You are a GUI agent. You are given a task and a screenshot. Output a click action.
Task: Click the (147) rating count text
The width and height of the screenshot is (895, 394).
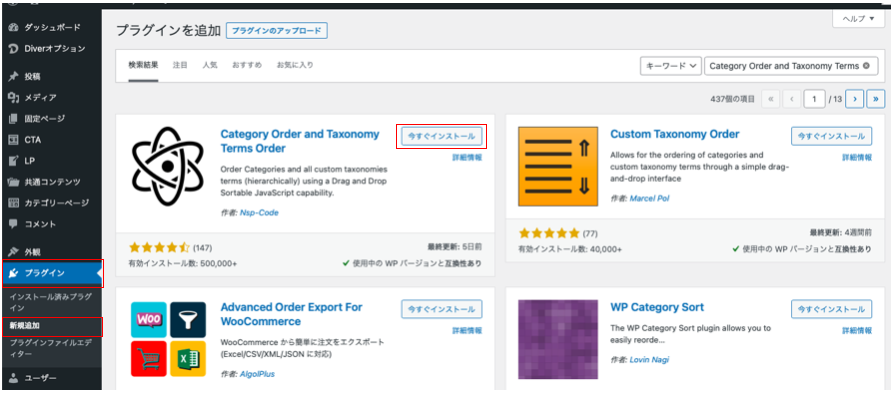point(203,248)
